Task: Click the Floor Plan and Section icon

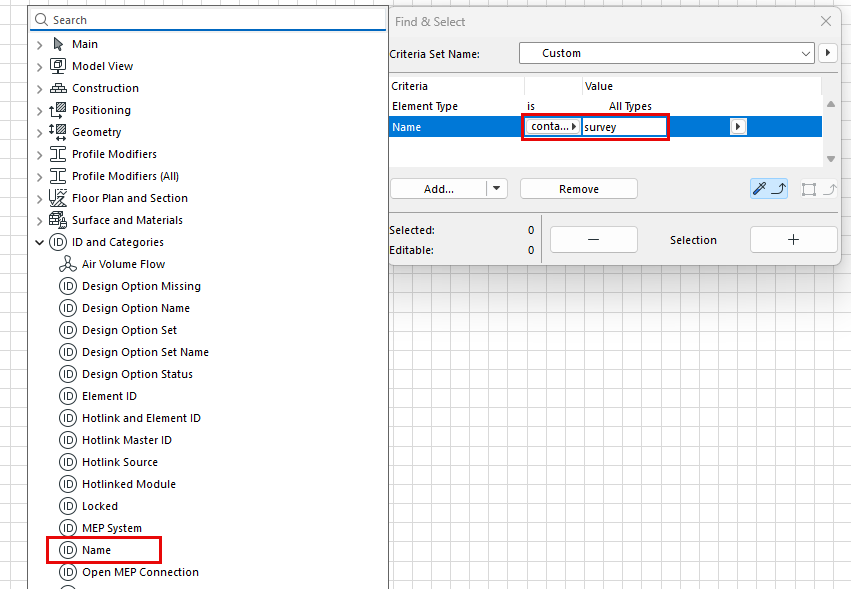Action: pyautogui.click(x=58, y=198)
